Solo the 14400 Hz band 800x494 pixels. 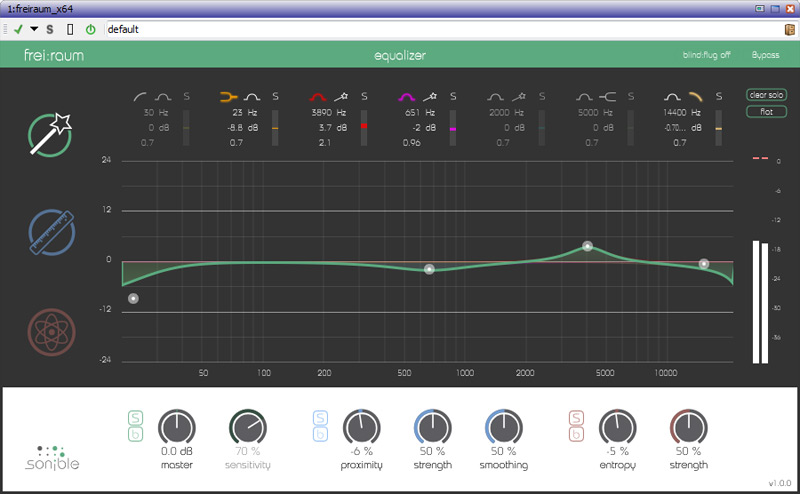718,96
